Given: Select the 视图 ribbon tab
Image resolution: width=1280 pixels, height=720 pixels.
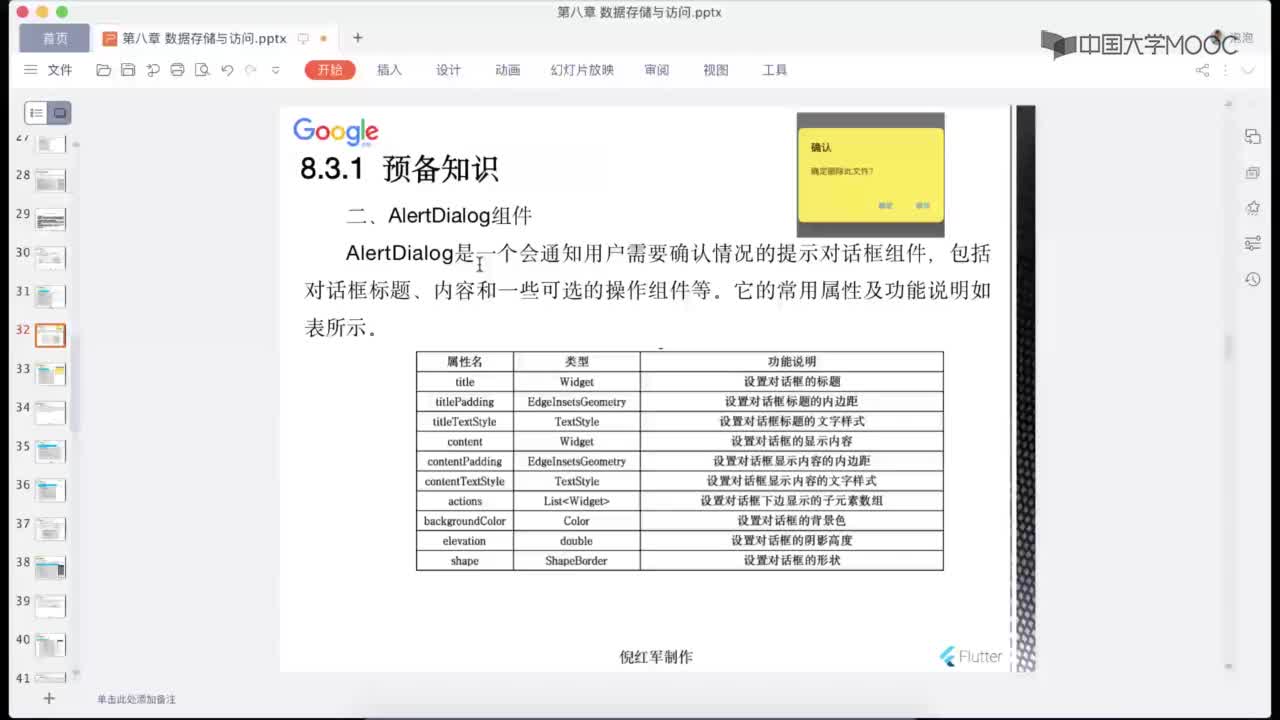Looking at the screenshot, I should click(715, 70).
